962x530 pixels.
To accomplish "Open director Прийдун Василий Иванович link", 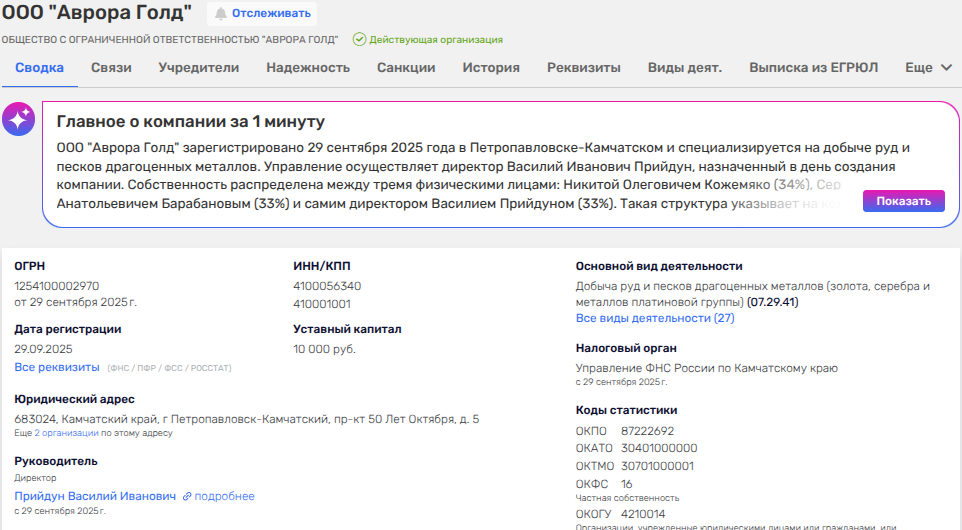I will (95, 496).
